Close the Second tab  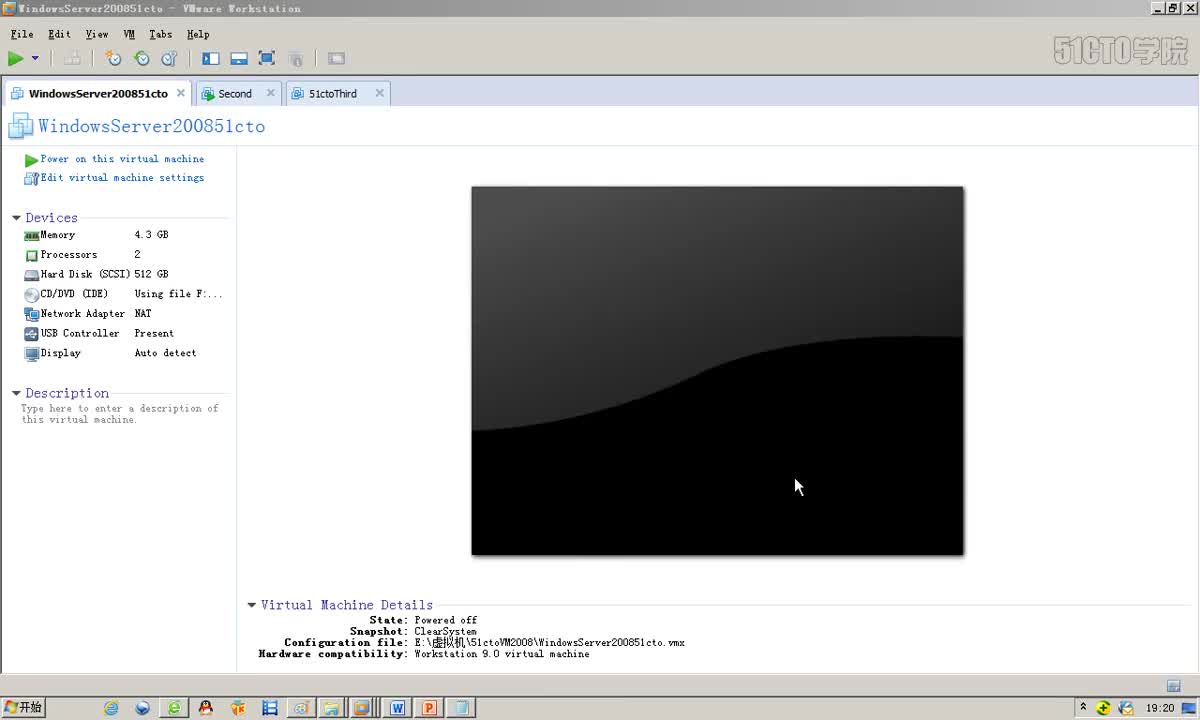pyautogui.click(x=271, y=93)
